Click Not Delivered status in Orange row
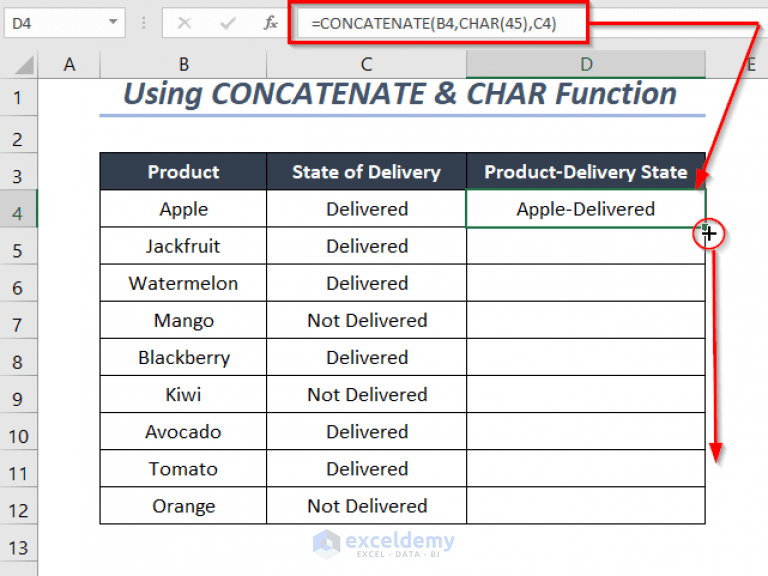The height and width of the screenshot is (576, 768). tap(366, 506)
